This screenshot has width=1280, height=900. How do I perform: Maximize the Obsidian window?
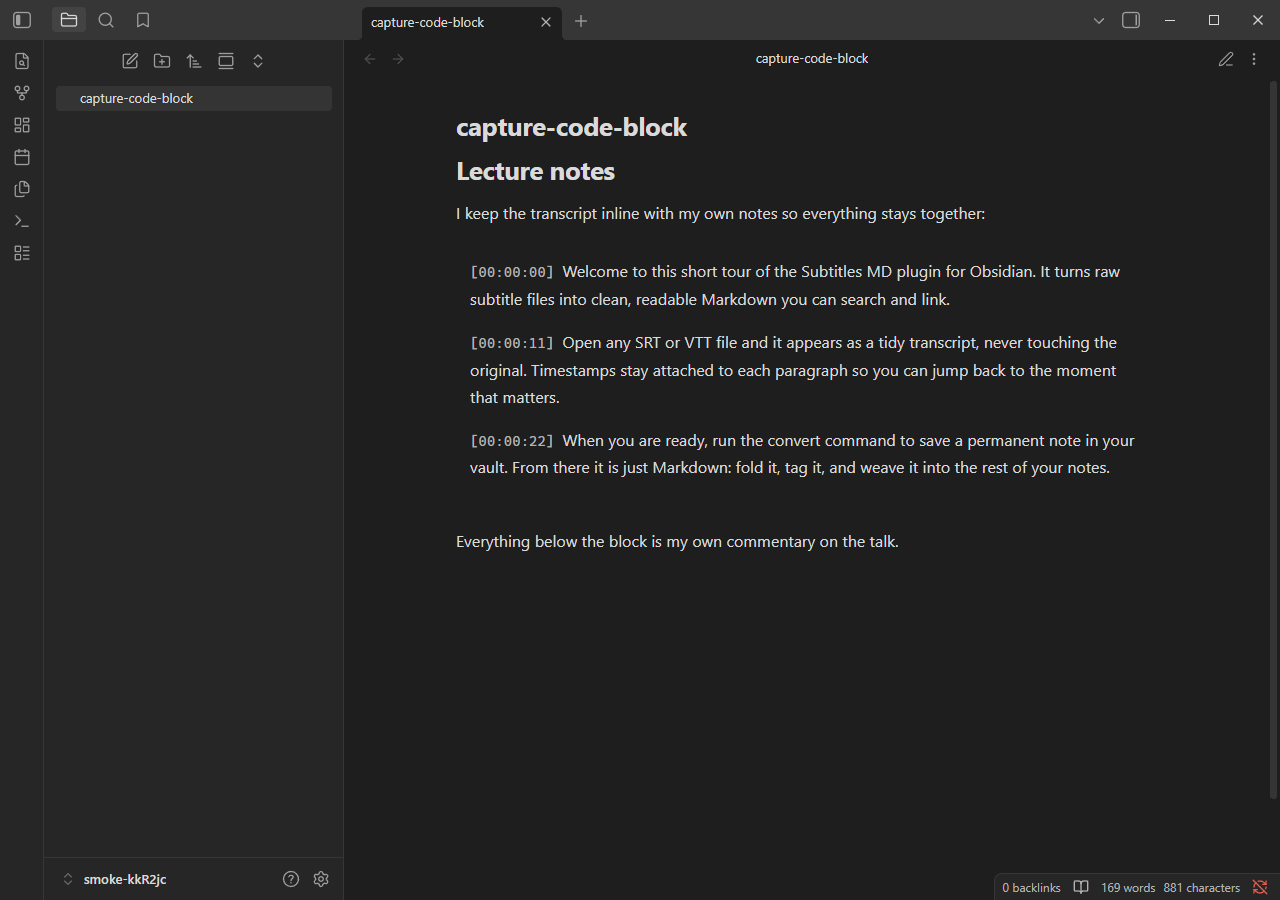1214,20
